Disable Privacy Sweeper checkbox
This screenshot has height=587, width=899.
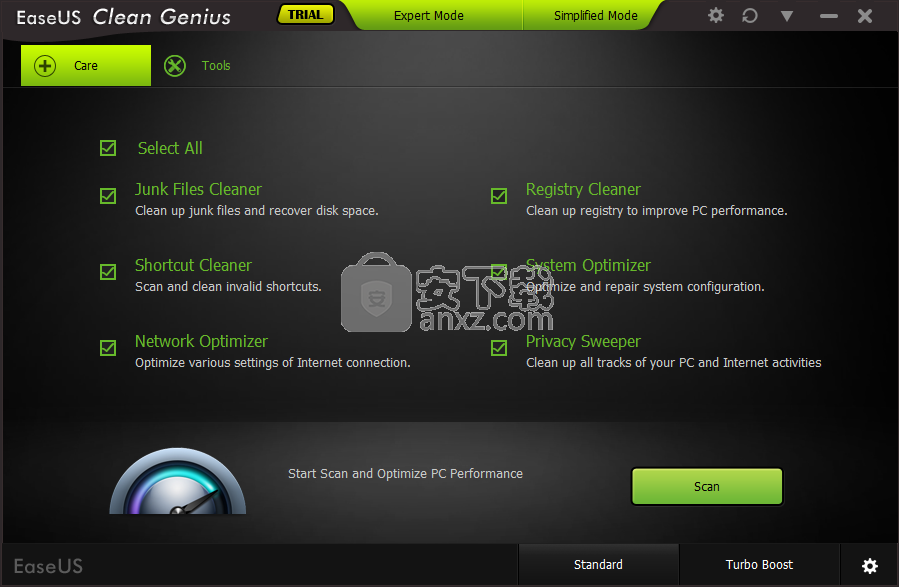[499, 348]
